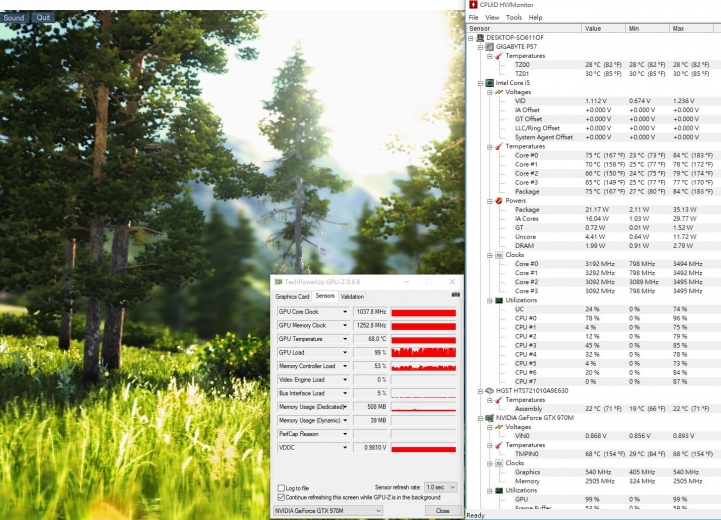Open the Sensor refresh rate dropdown

pyautogui.click(x=441, y=487)
